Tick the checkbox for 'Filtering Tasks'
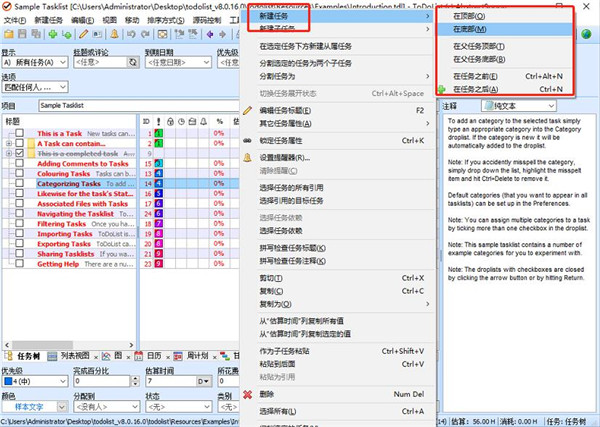600x427 pixels. coord(20,225)
